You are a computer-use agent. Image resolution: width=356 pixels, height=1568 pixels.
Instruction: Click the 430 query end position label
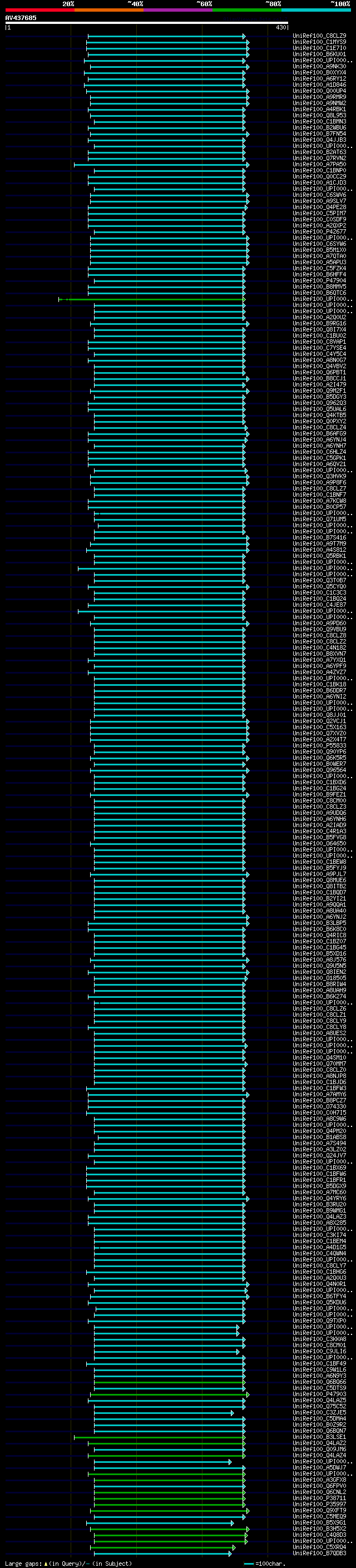280,27
